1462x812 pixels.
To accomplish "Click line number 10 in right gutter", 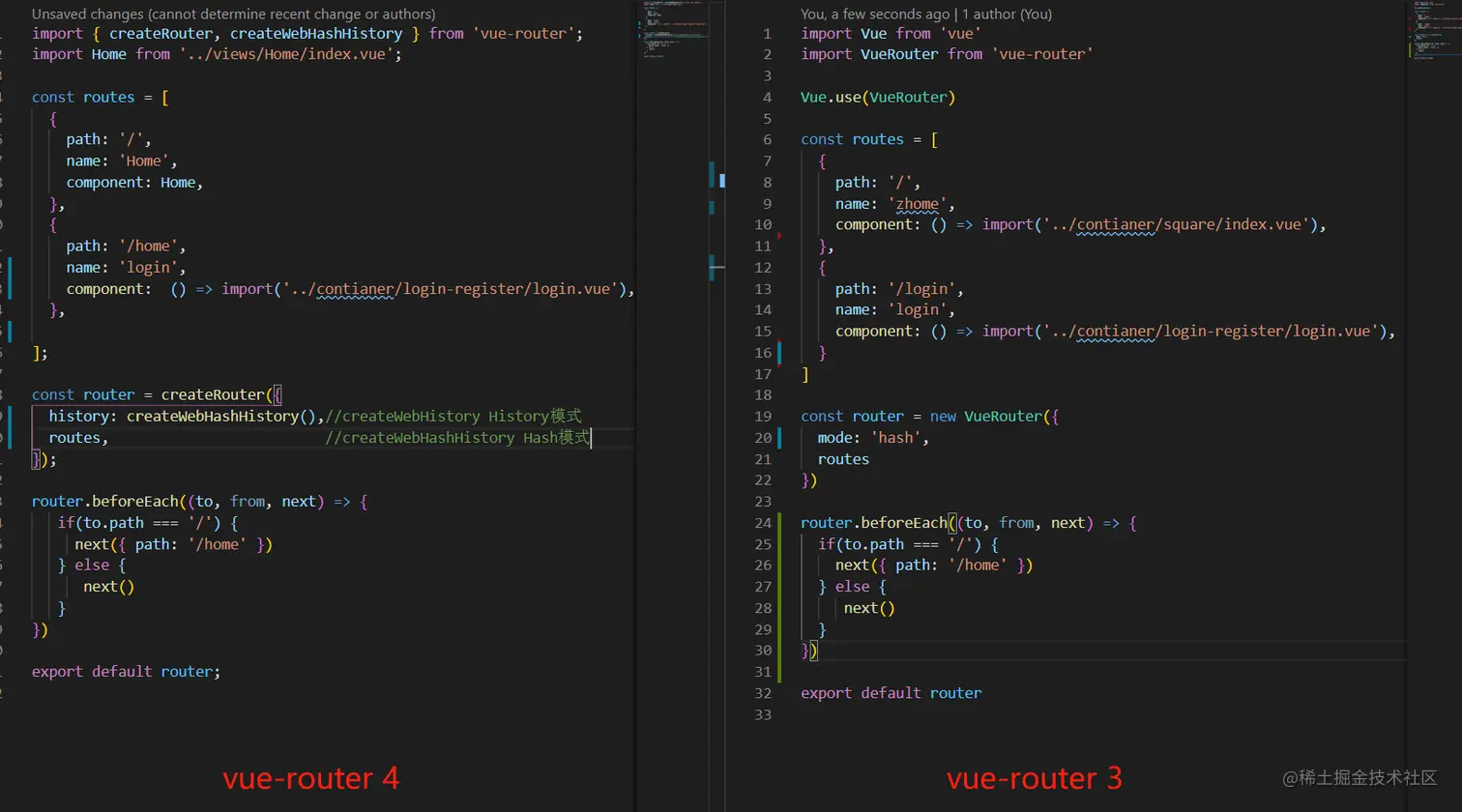I will click(x=764, y=224).
